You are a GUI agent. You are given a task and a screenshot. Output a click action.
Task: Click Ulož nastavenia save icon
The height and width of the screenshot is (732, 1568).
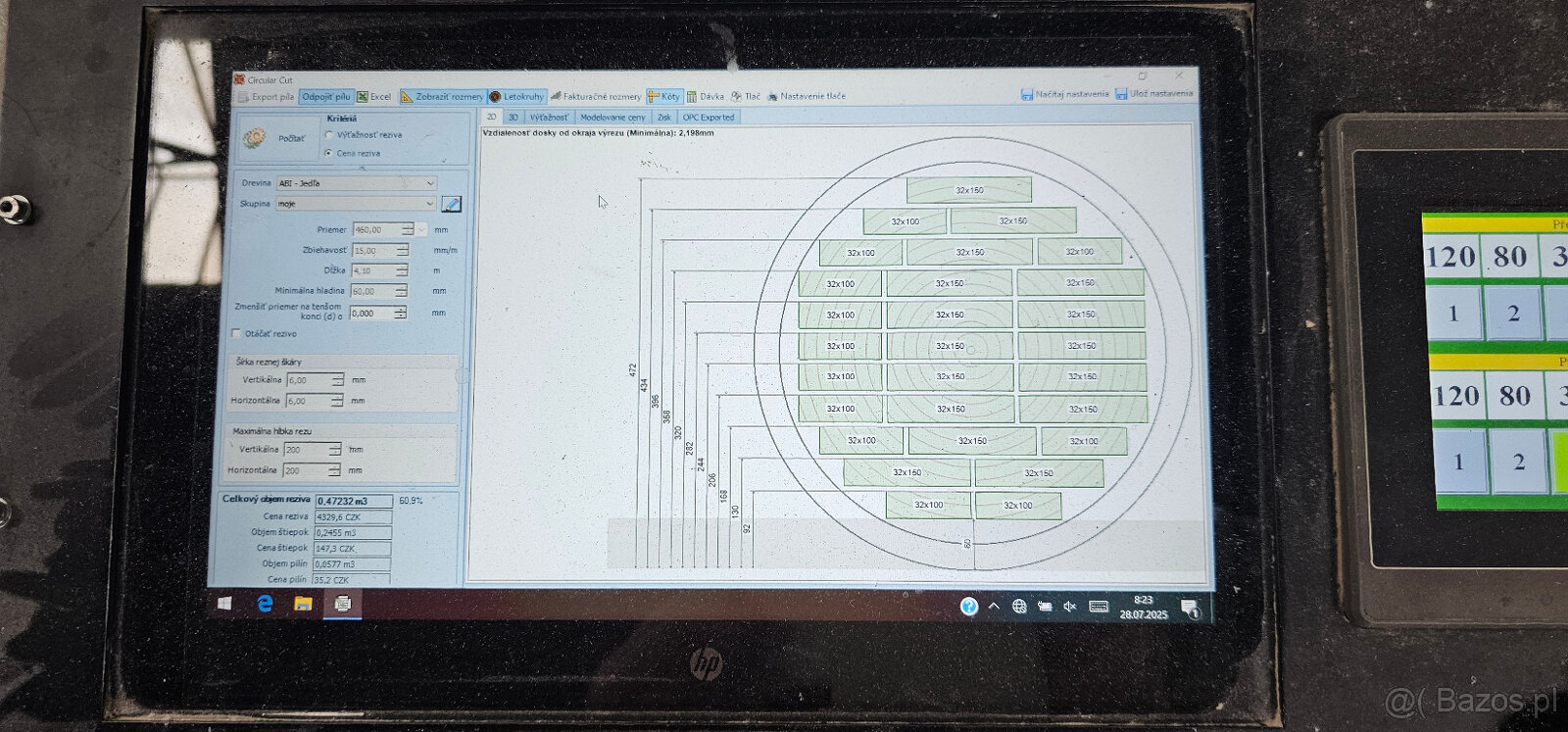point(1121,94)
